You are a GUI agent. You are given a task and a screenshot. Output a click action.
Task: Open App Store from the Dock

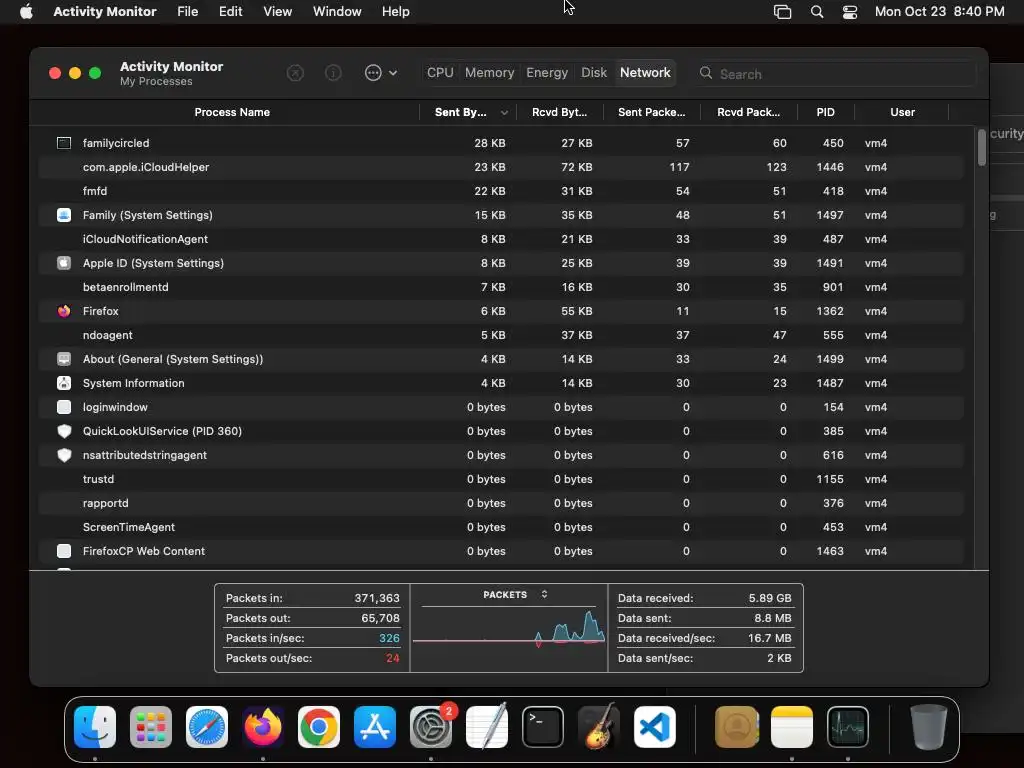pos(375,727)
